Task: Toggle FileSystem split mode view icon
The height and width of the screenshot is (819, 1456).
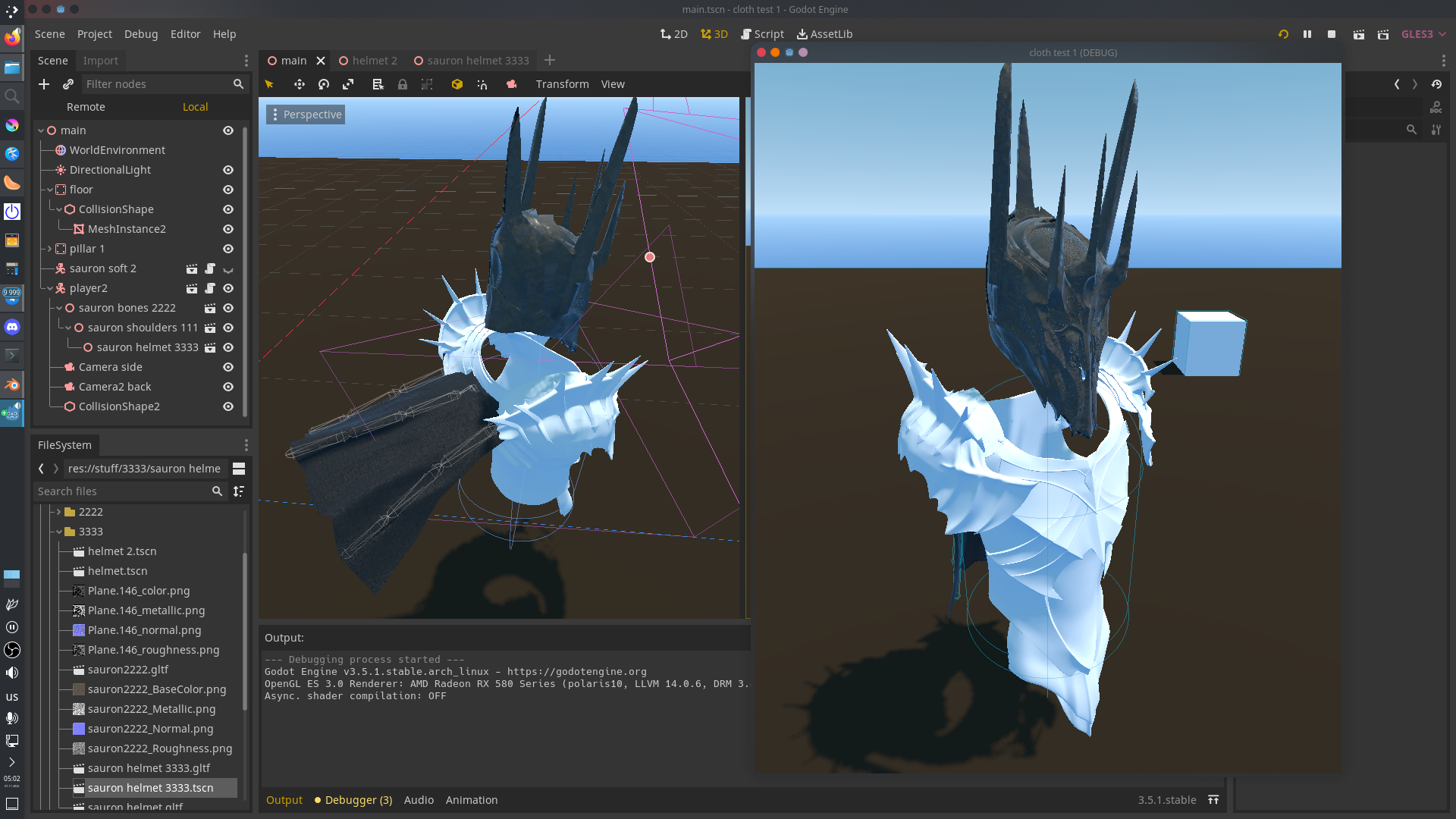Action: click(x=239, y=469)
